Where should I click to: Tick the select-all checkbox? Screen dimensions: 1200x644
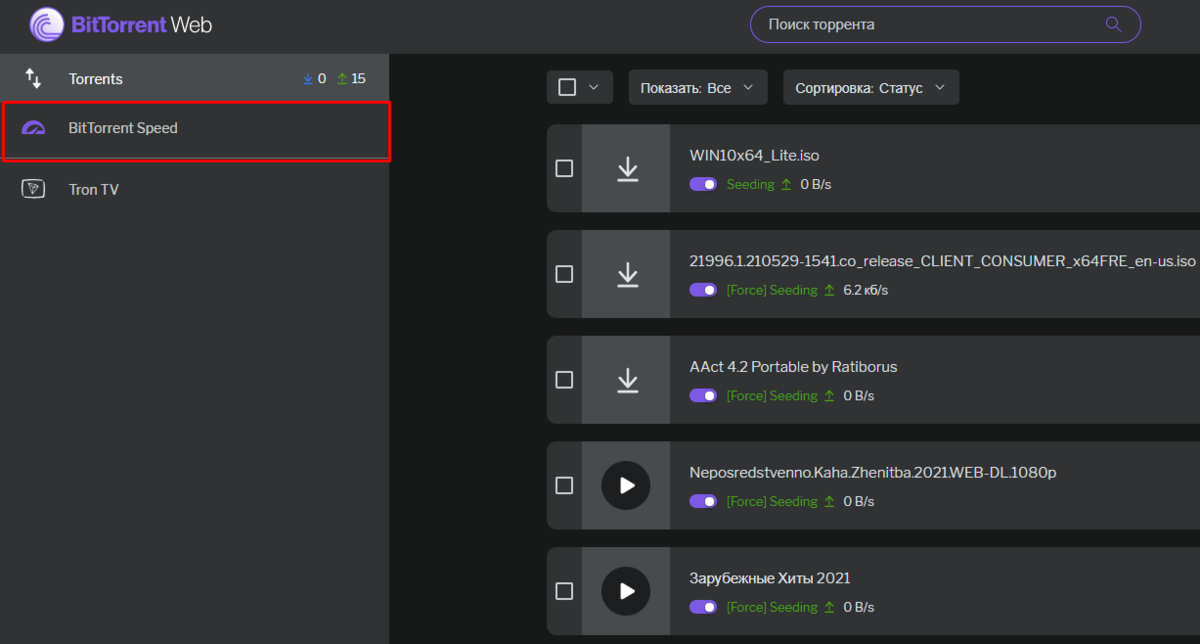567,87
